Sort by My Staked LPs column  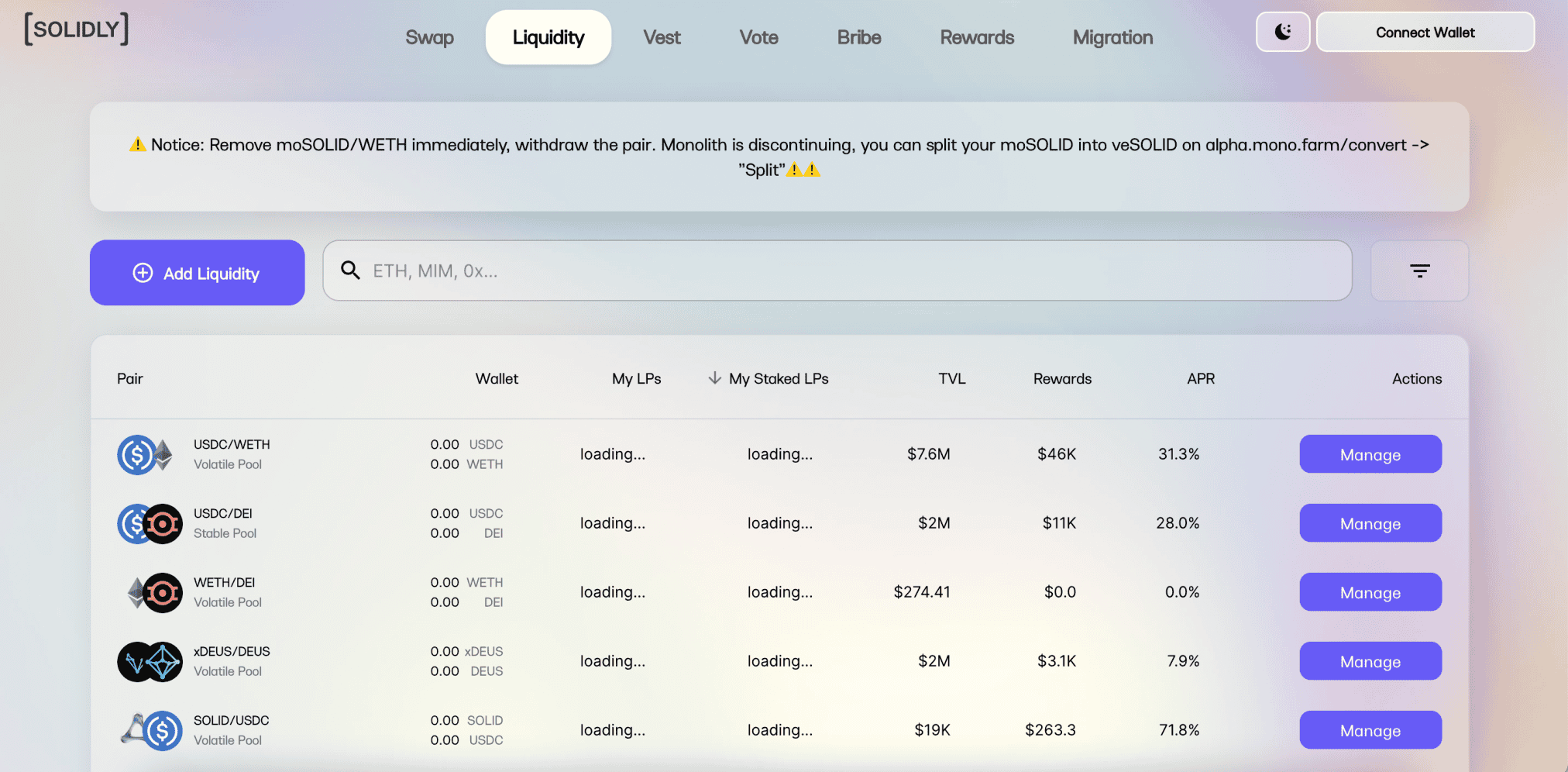point(778,378)
